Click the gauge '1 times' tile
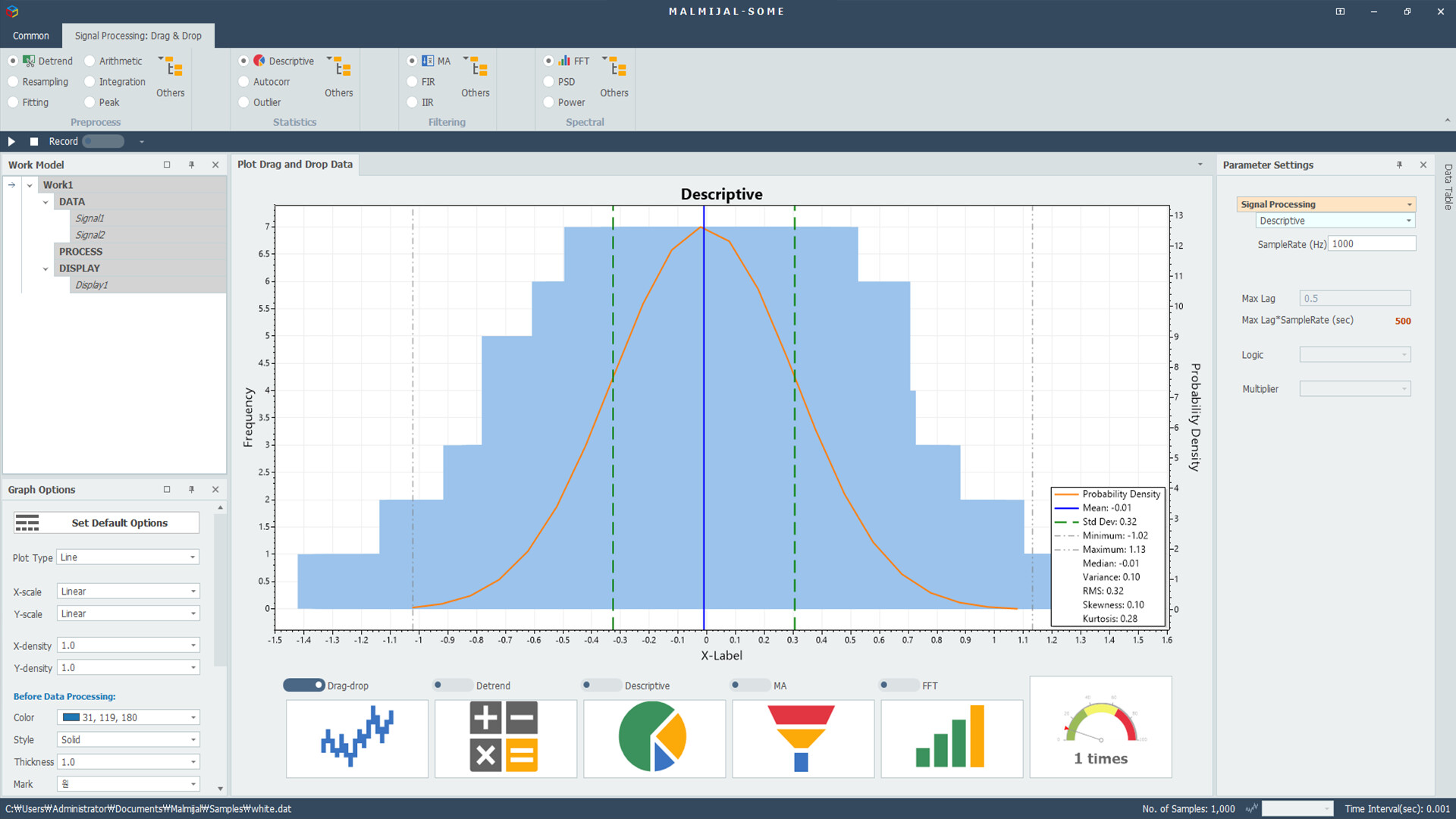The image size is (1456, 819). click(x=1100, y=726)
